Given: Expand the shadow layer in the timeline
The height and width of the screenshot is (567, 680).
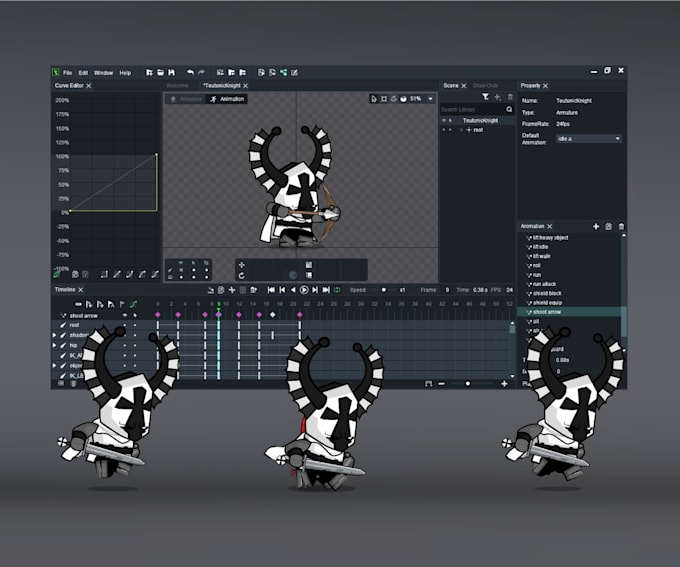Looking at the screenshot, I should click(54, 335).
